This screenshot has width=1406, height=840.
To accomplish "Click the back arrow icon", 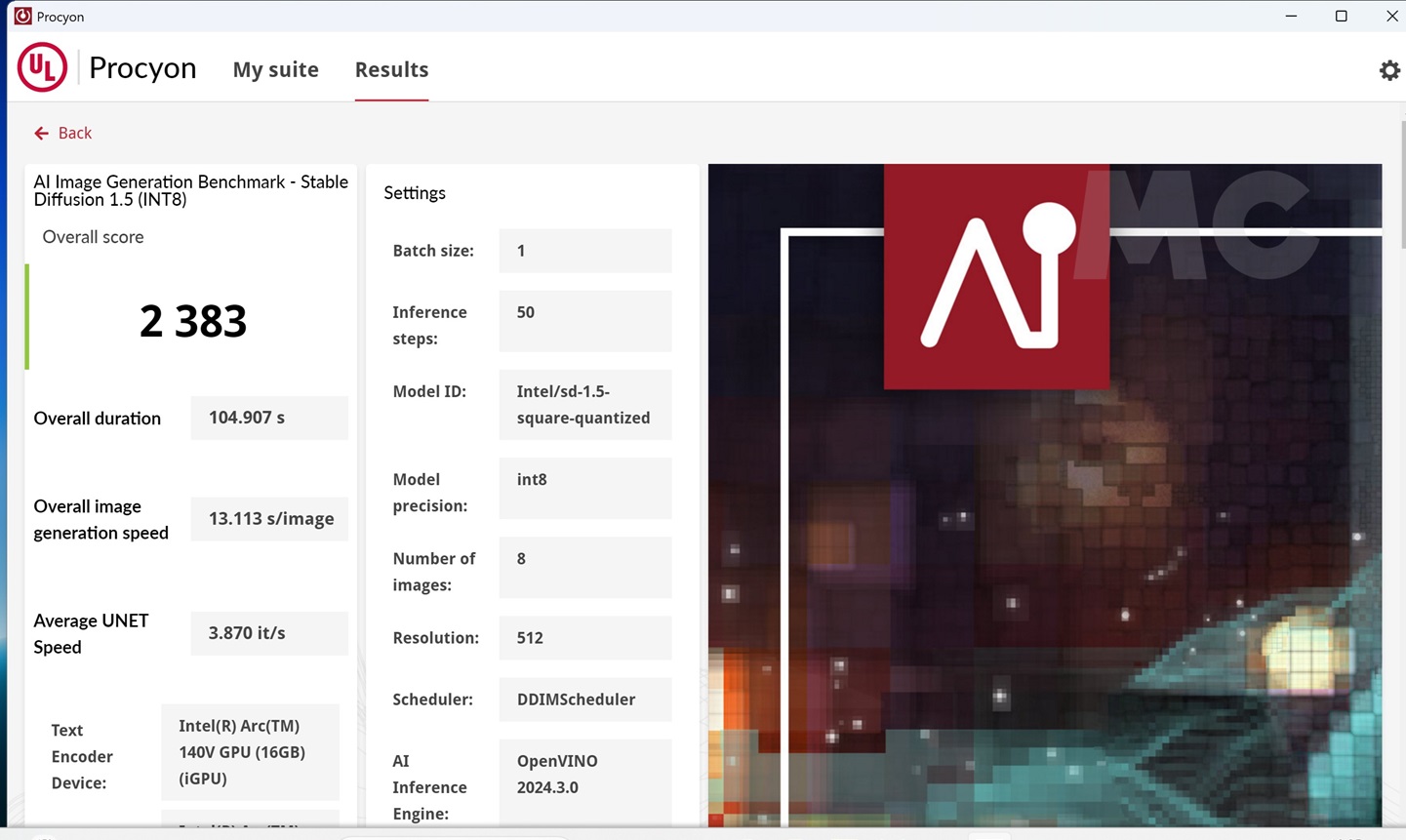I will pyautogui.click(x=41, y=134).
